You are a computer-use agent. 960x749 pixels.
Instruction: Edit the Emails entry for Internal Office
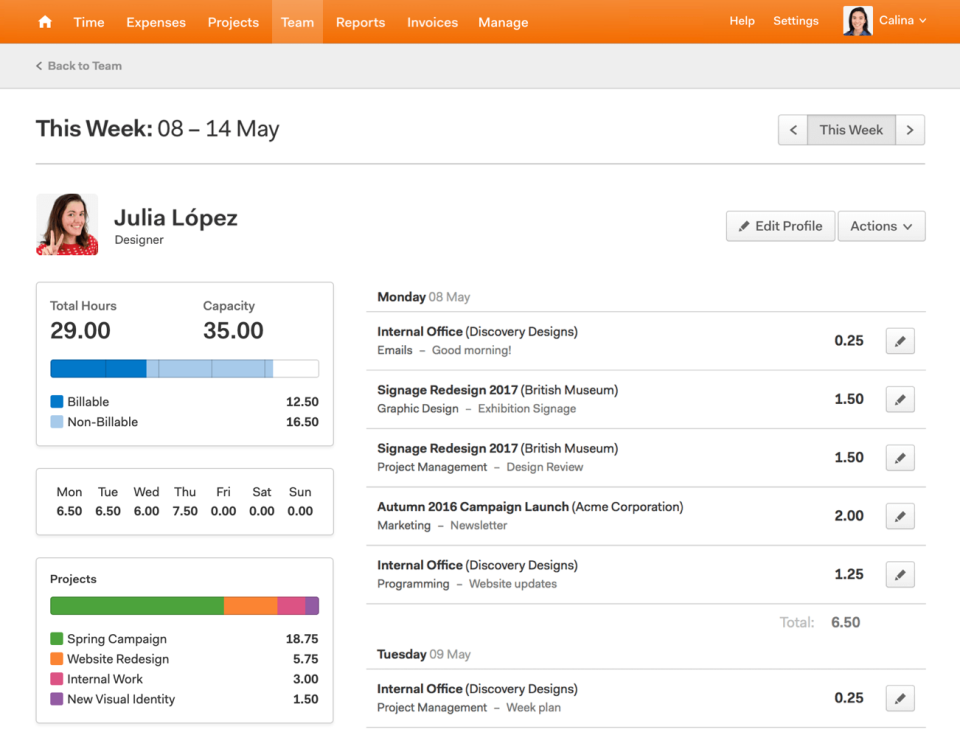point(899,340)
